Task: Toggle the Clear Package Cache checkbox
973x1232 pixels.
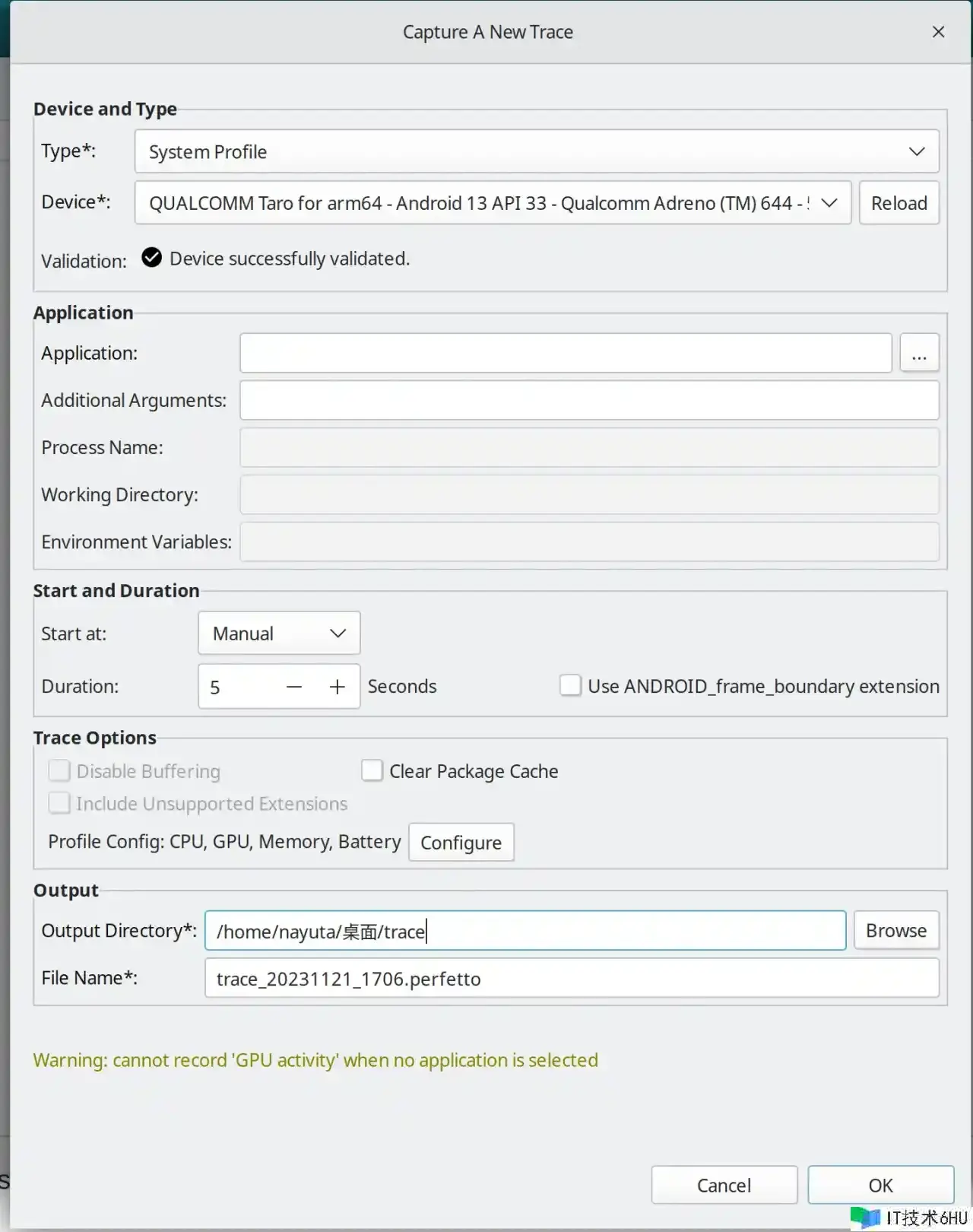Action: click(x=372, y=770)
